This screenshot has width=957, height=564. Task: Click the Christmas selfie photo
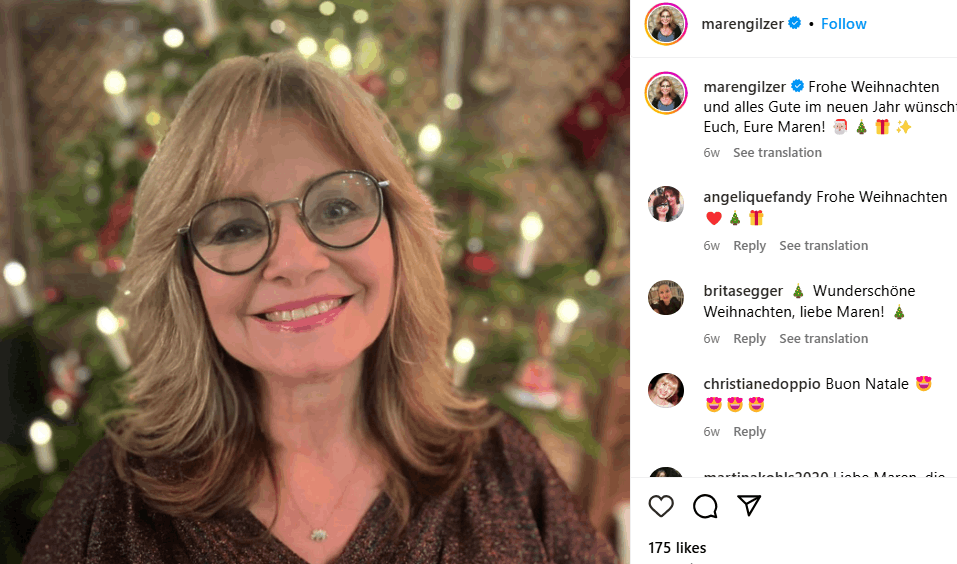click(x=314, y=282)
